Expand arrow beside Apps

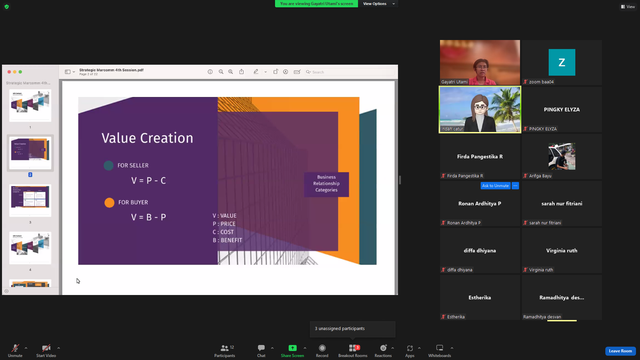pyautogui.click(x=419, y=348)
